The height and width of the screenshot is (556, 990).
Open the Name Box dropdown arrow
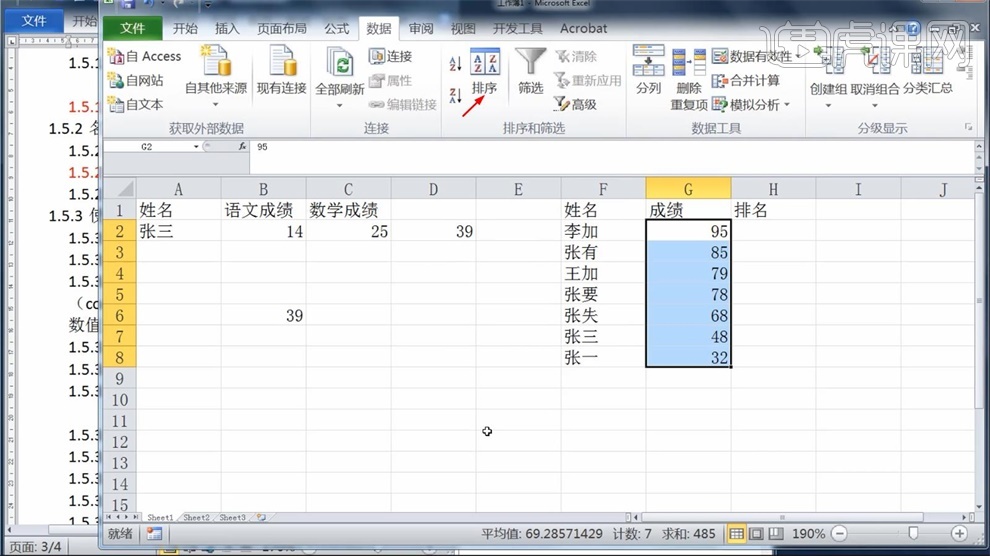pyautogui.click(x=196, y=146)
